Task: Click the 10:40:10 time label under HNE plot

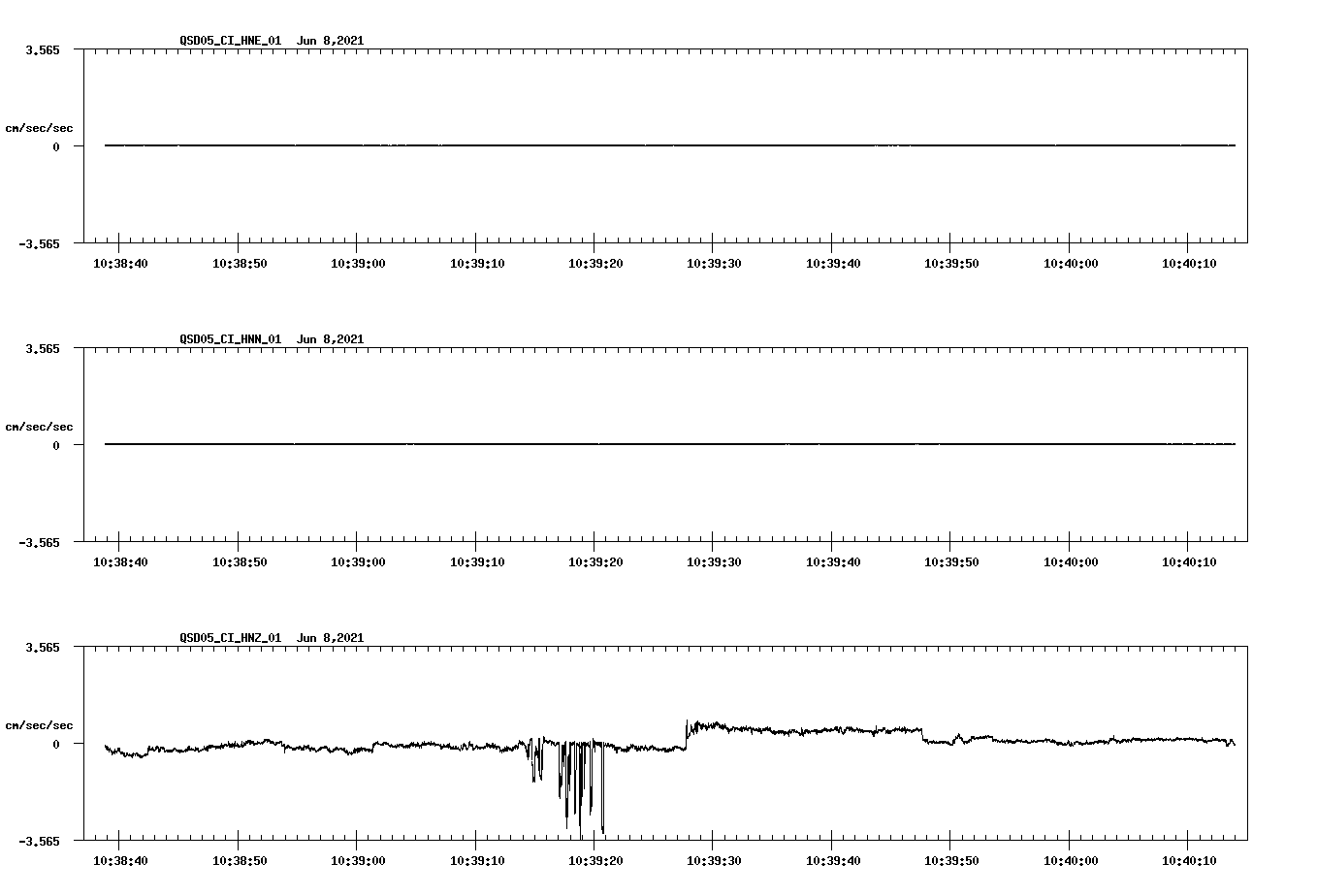Action: pyautogui.click(x=1189, y=264)
